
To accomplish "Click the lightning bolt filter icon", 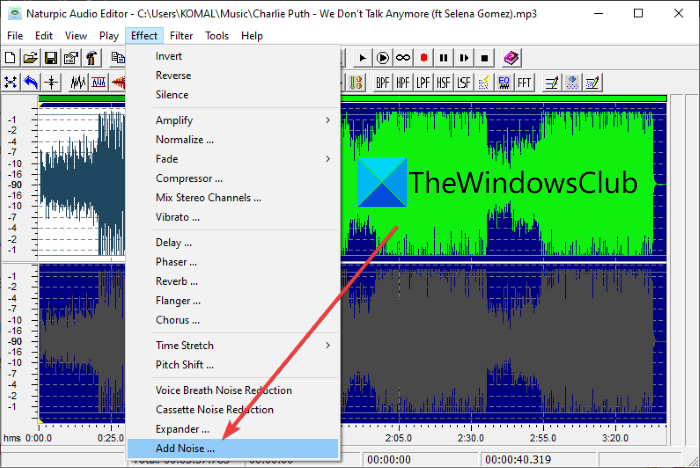I will tap(484, 83).
